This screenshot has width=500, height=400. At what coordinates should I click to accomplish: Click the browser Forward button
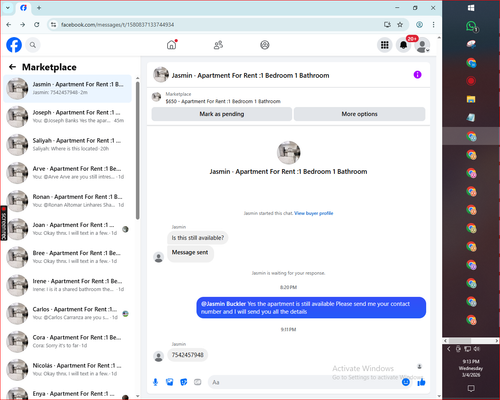pos(23,25)
